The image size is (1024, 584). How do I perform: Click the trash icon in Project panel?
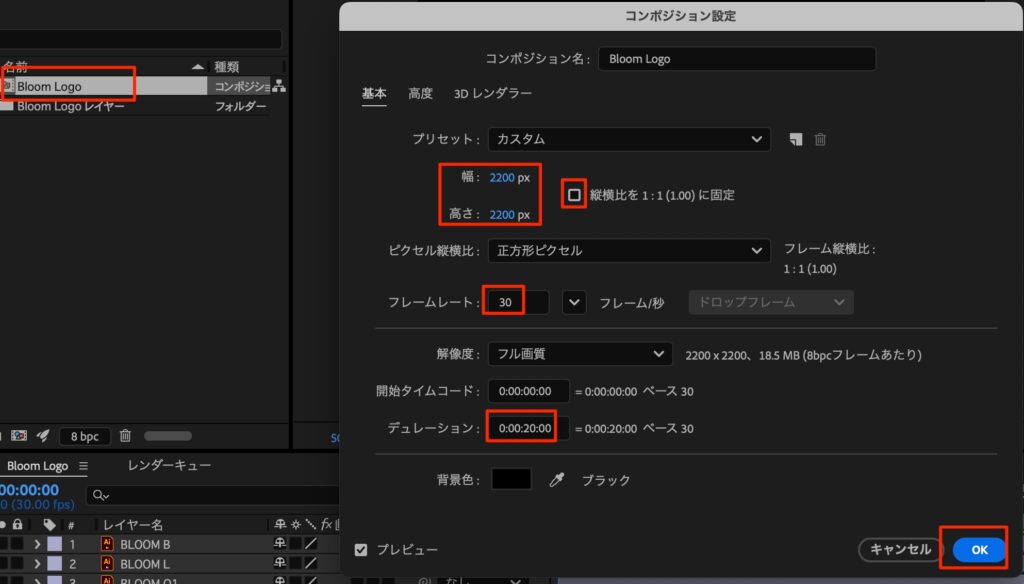click(125, 436)
